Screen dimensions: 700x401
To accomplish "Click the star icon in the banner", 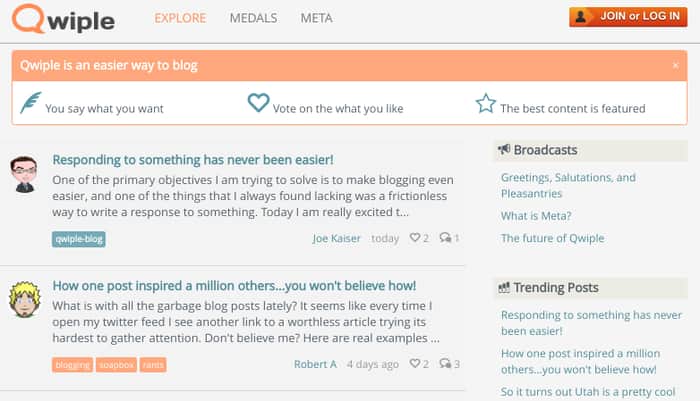I will (486, 104).
